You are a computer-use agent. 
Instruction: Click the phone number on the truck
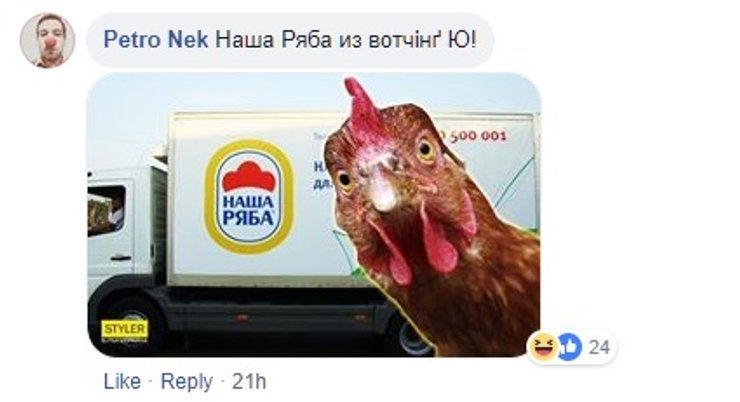click(475, 134)
